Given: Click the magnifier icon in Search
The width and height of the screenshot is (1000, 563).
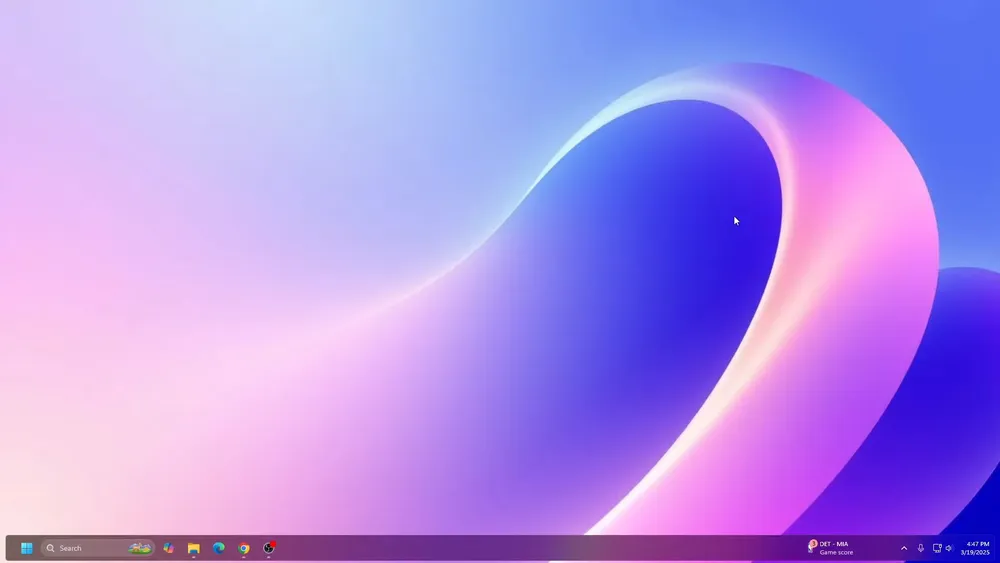Looking at the screenshot, I should click(50, 548).
